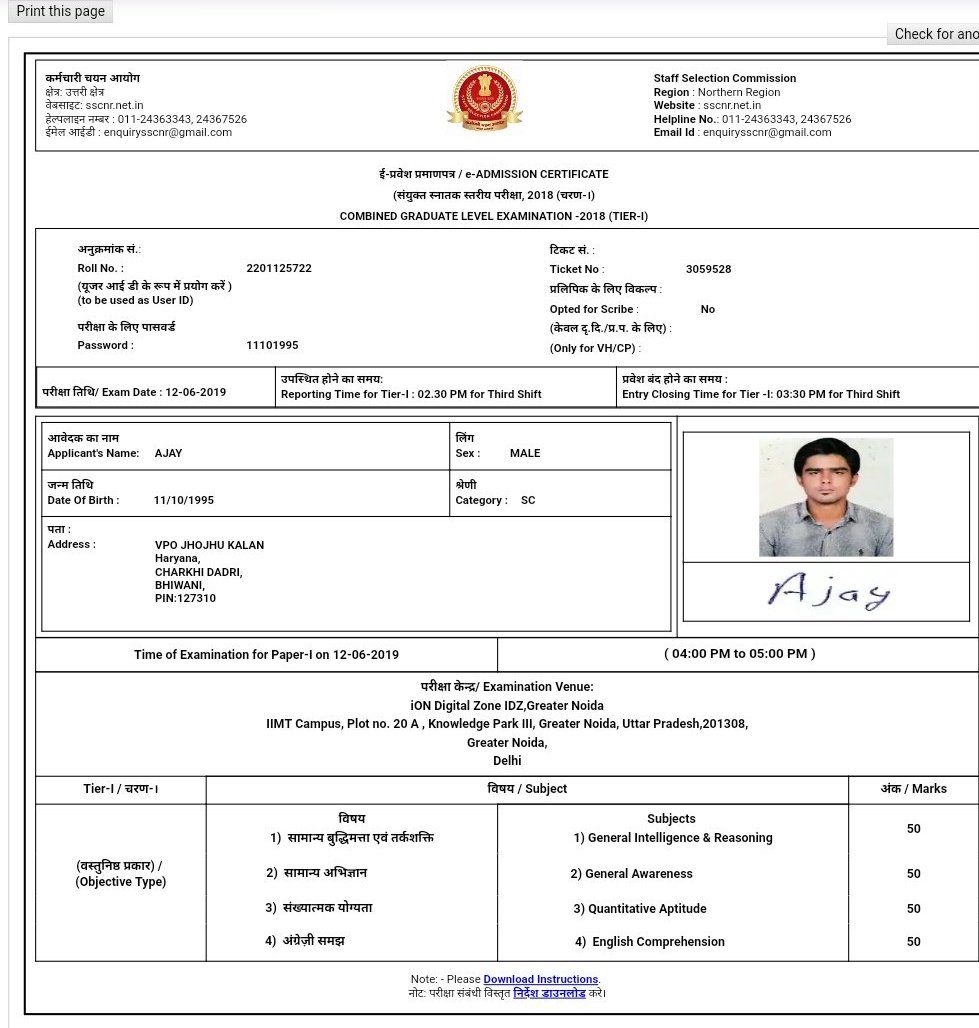Click the Hindi title कर्मचारी चयन आयोग
The width and height of the screenshot is (979, 1028).
click(x=92, y=77)
